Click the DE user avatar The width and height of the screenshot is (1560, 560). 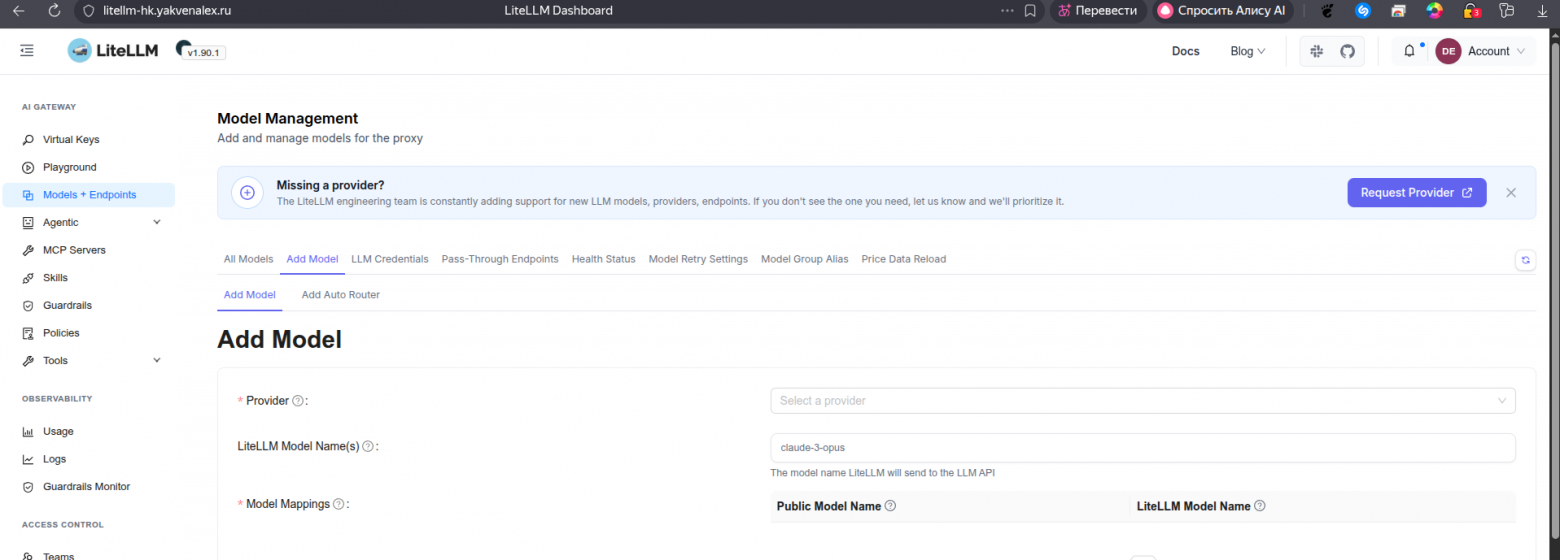click(1448, 51)
